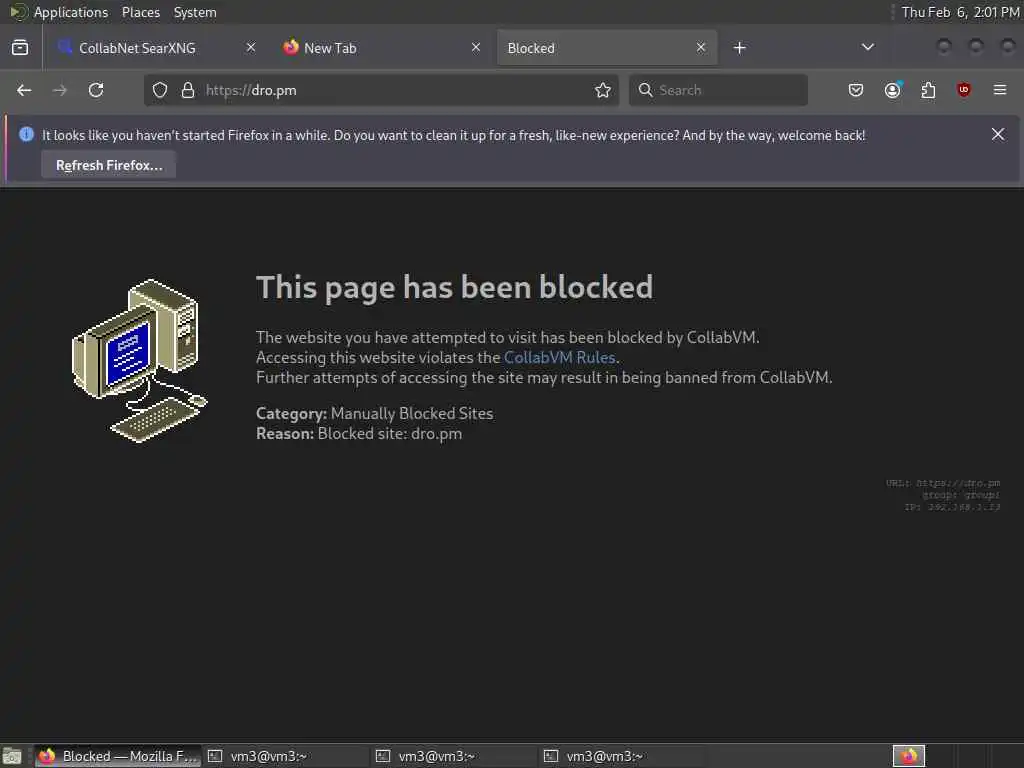Click the text Manually Blocked Sites
The width and height of the screenshot is (1024, 768).
tap(412, 413)
